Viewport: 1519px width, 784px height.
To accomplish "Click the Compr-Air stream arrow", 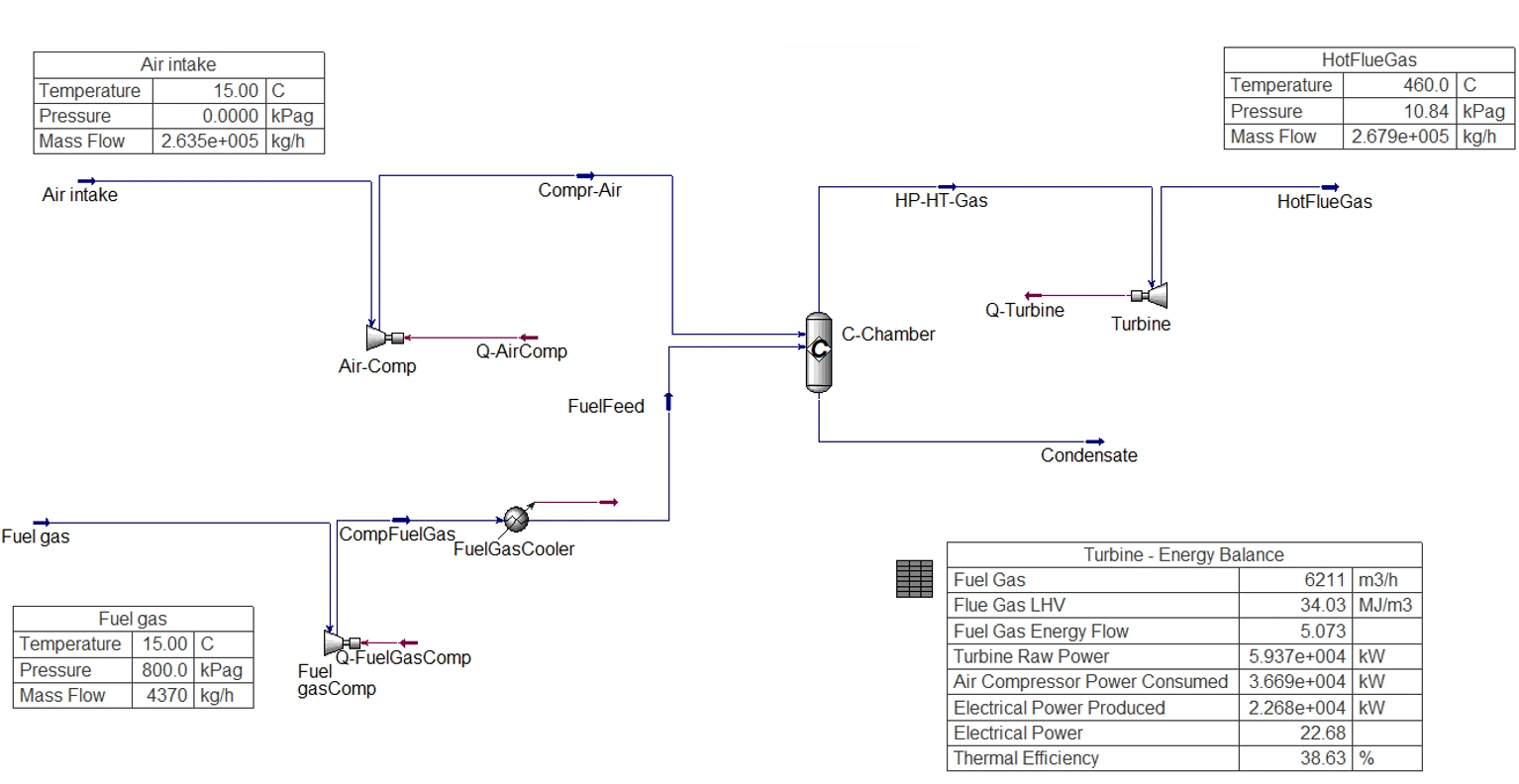I will 585,176.
